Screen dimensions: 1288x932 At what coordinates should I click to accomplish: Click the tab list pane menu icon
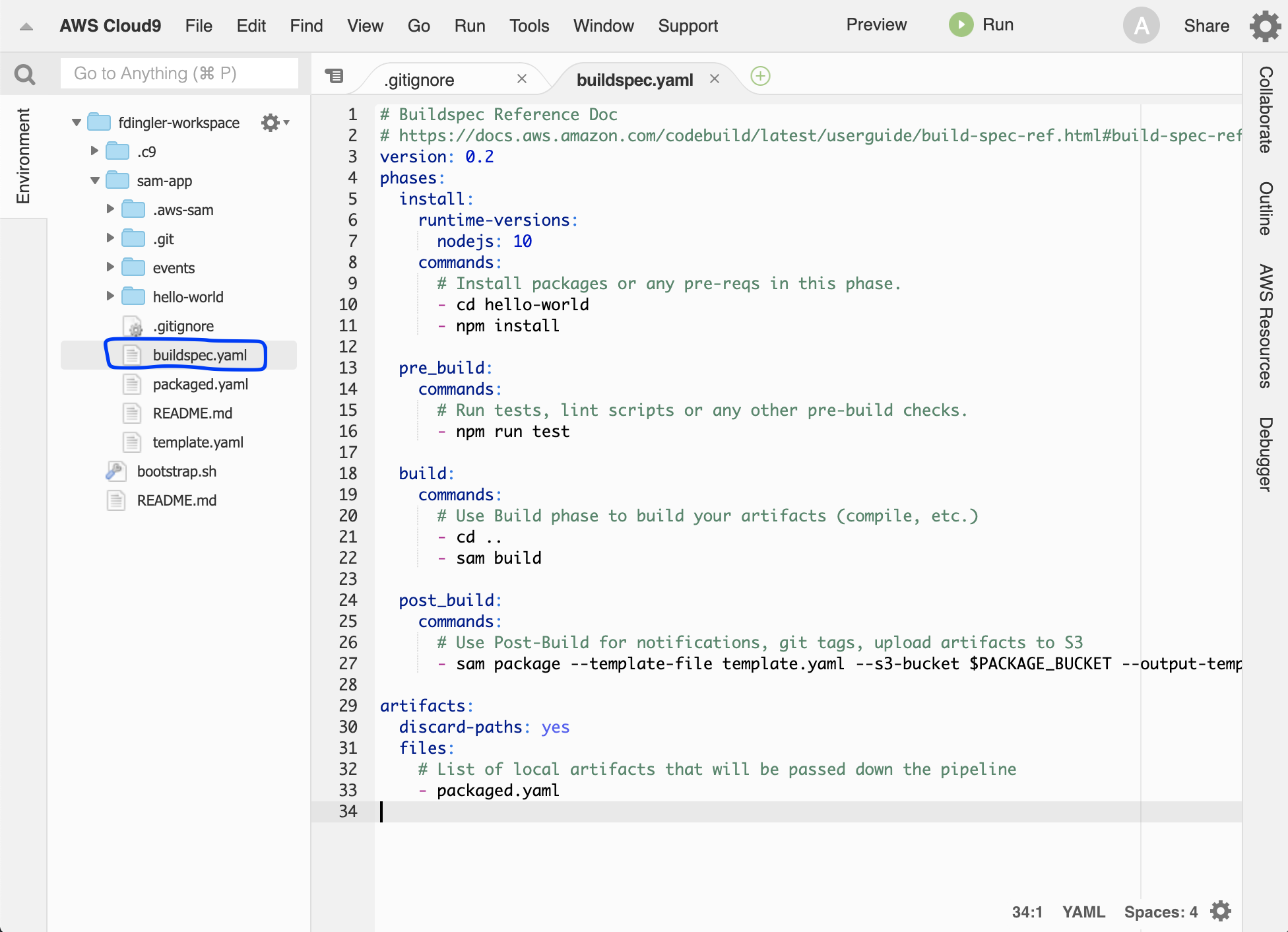pos(335,77)
